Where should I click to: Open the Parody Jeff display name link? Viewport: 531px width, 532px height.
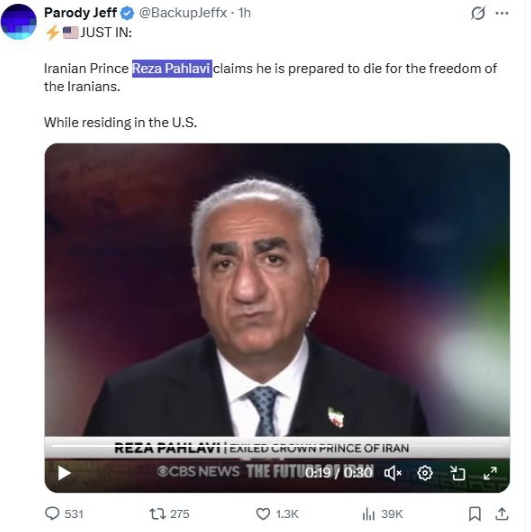coord(80,13)
